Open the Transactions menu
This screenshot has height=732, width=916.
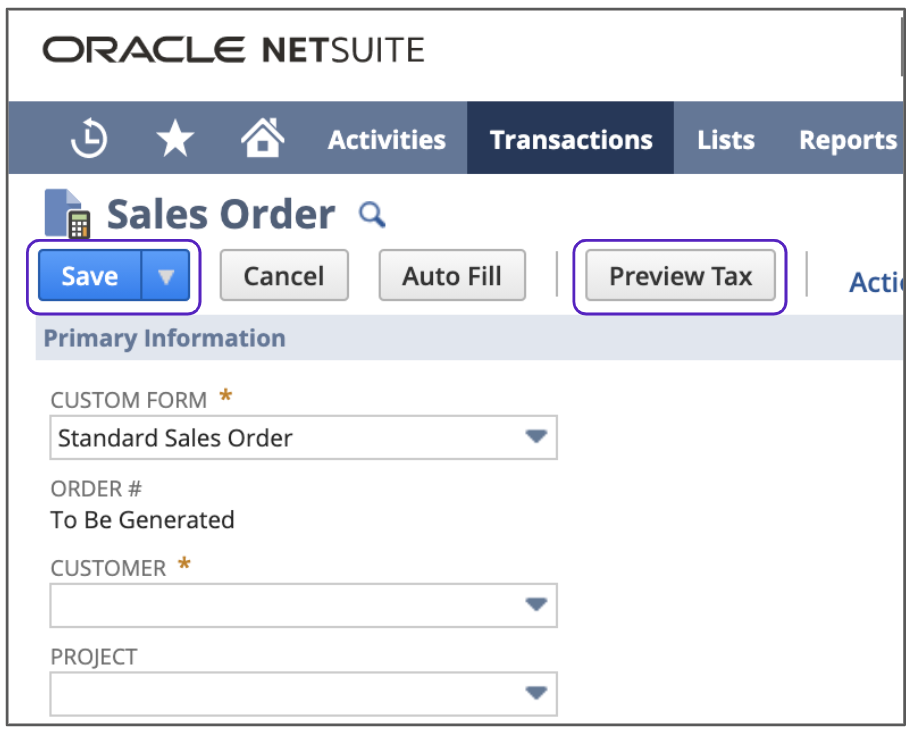[570, 140]
